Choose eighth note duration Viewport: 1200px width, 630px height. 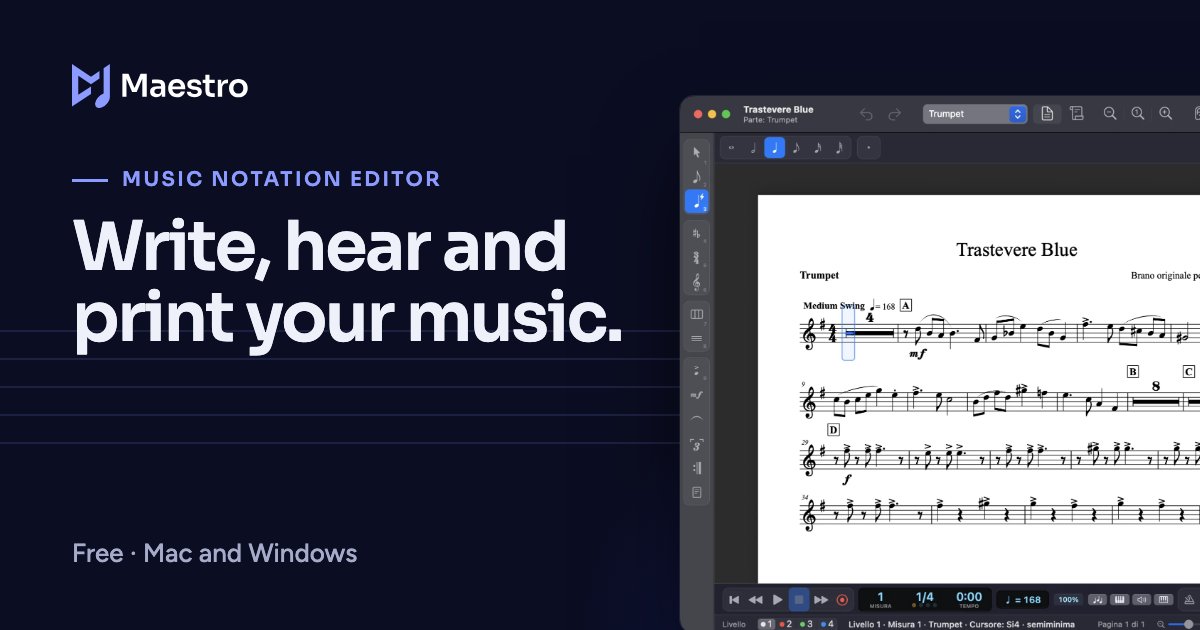(x=796, y=148)
